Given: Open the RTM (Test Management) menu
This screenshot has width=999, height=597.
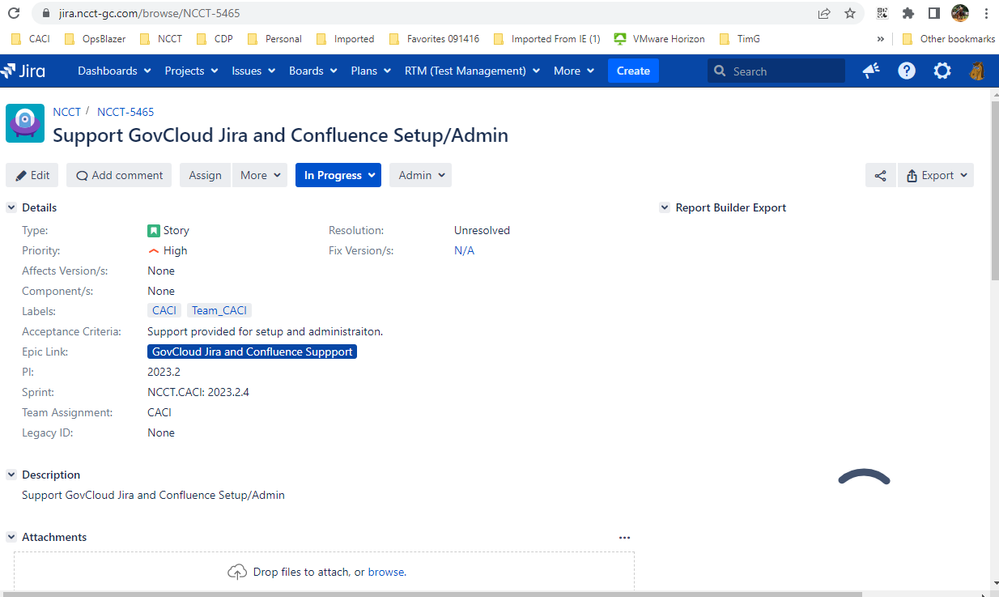Looking at the screenshot, I should pyautogui.click(x=472, y=71).
